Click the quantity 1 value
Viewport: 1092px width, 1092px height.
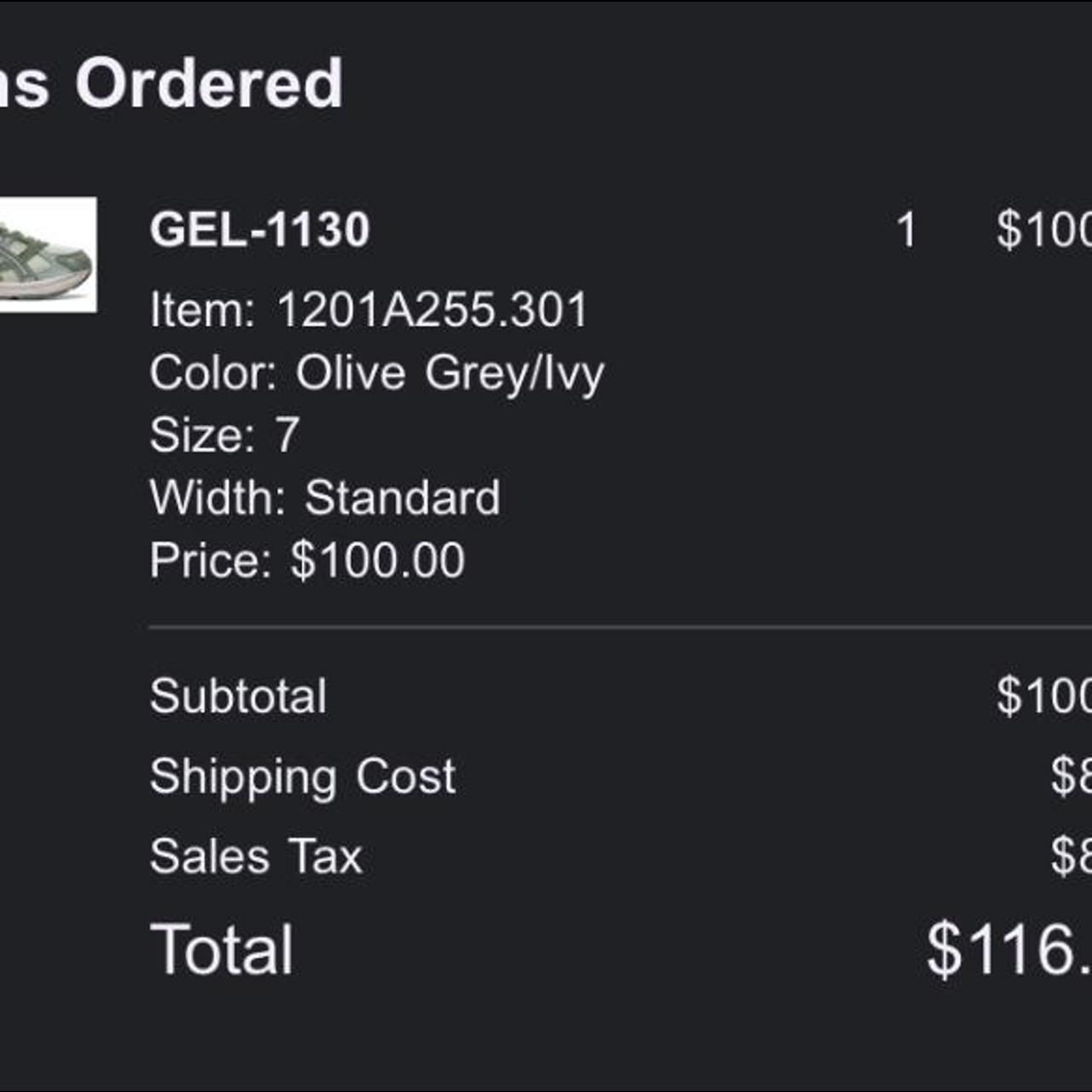[x=906, y=229]
